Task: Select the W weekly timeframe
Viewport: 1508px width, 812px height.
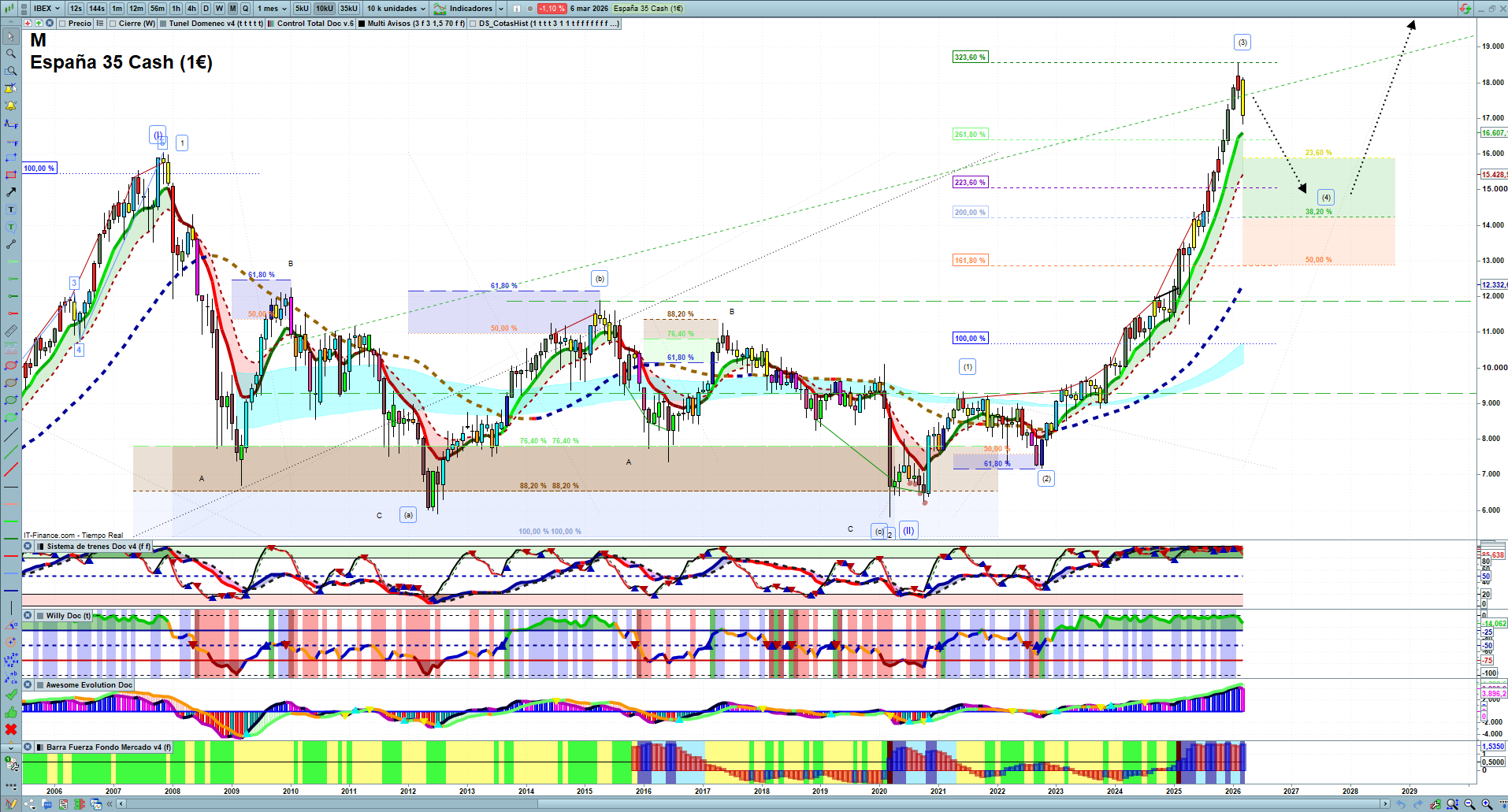Action: [220, 9]
